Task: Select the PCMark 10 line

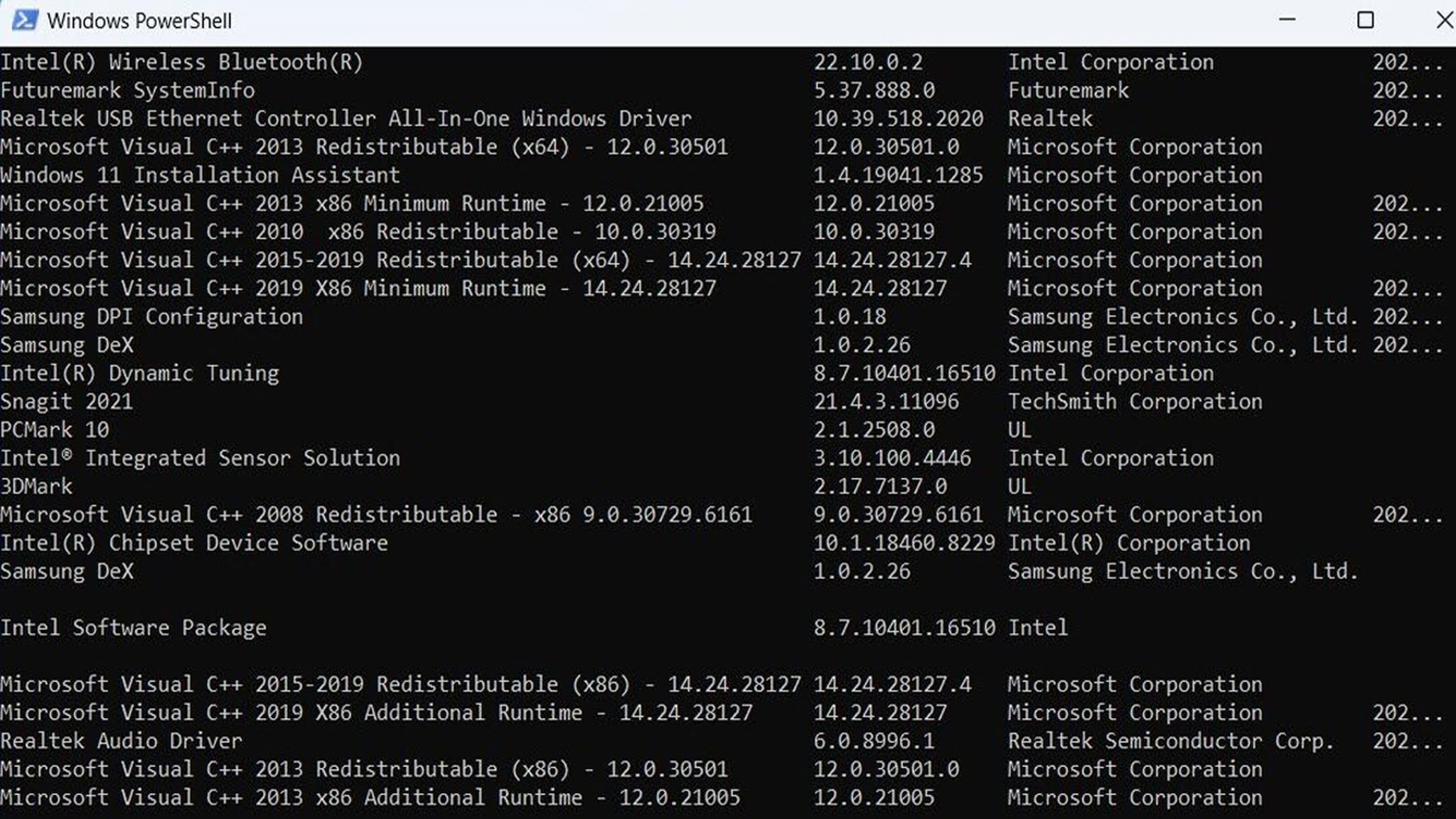Action: pyautogui.click(x=55, y=429)
